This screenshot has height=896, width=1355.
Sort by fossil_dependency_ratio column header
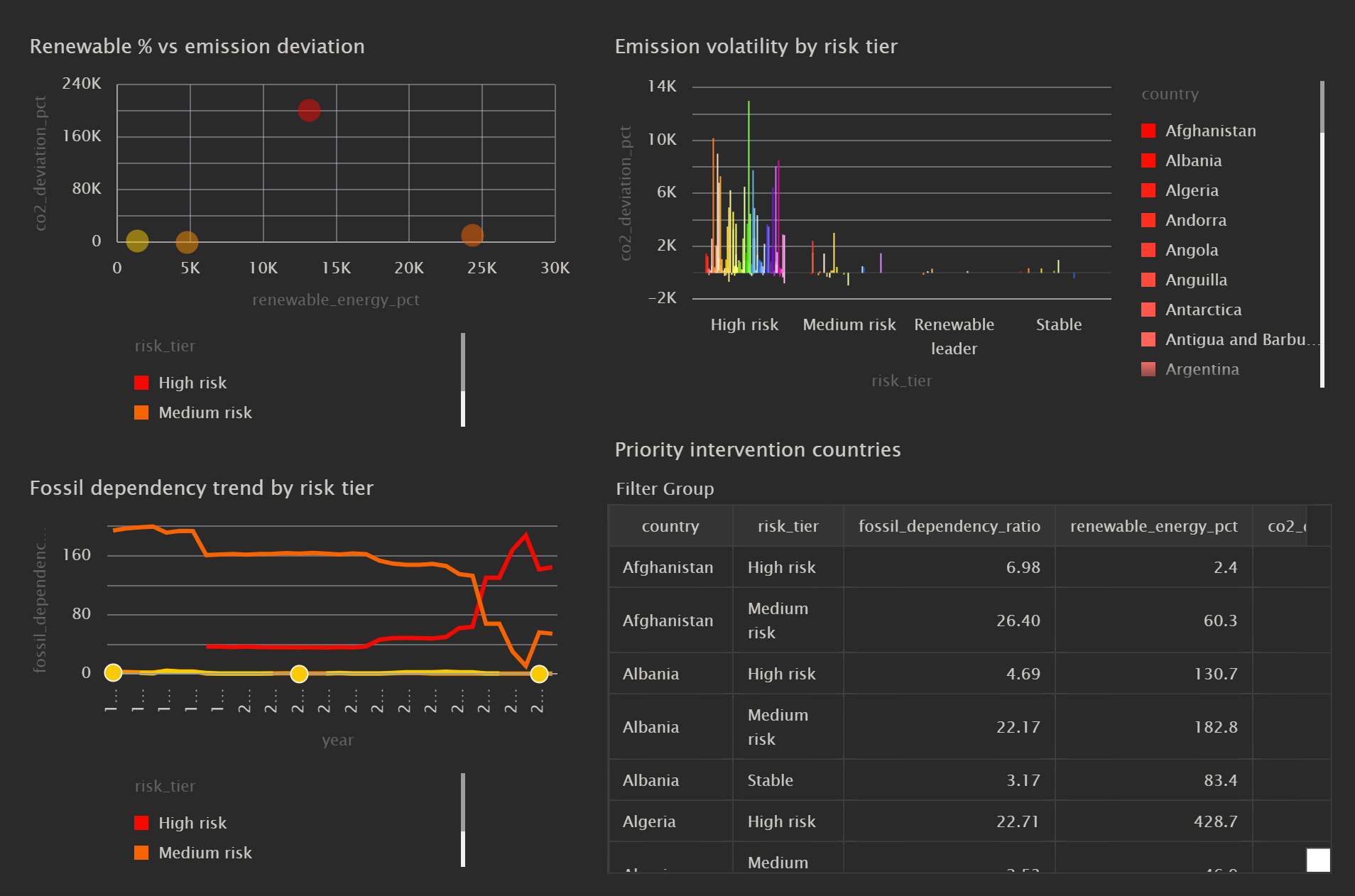(949, 526)
